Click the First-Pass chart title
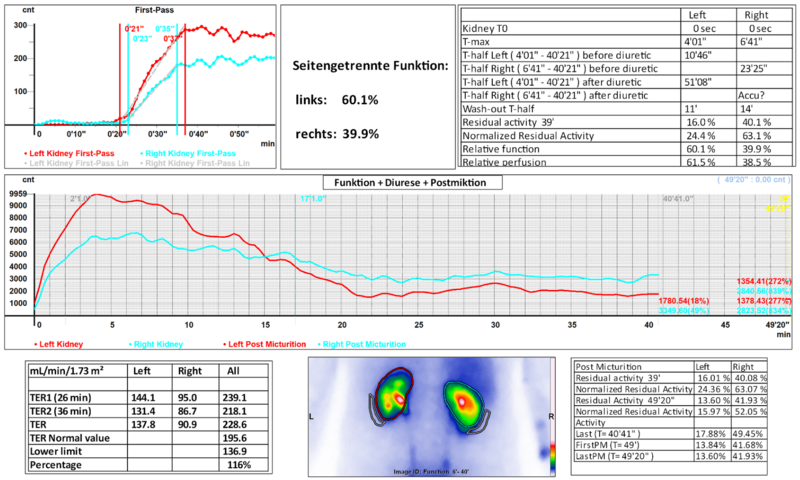The height and width of the screenshot is (480, 800). [153, 10]
